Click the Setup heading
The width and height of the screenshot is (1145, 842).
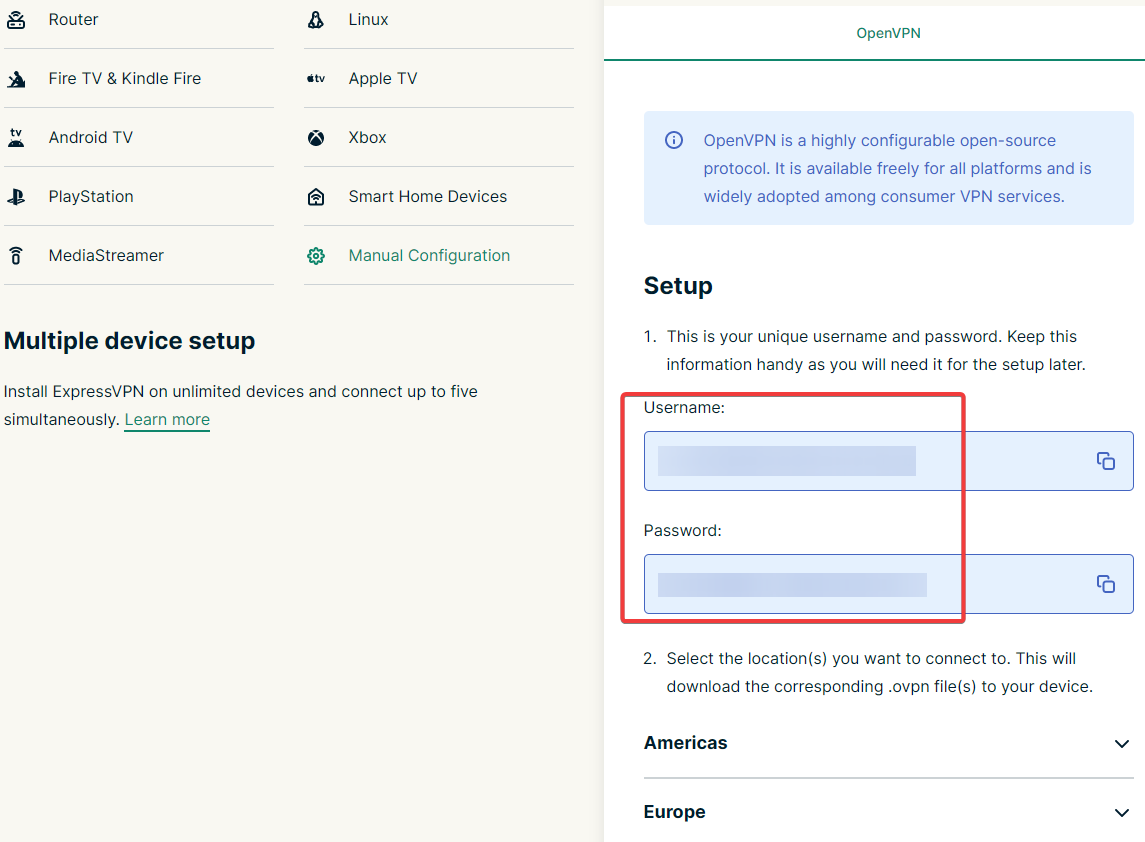click(x=678, y=286)
